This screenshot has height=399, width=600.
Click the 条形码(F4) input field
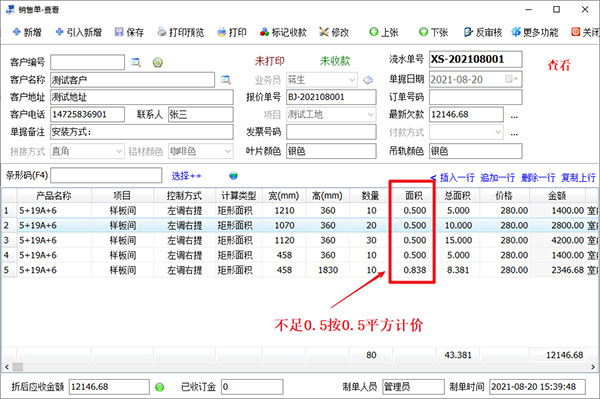pos(106,176)
